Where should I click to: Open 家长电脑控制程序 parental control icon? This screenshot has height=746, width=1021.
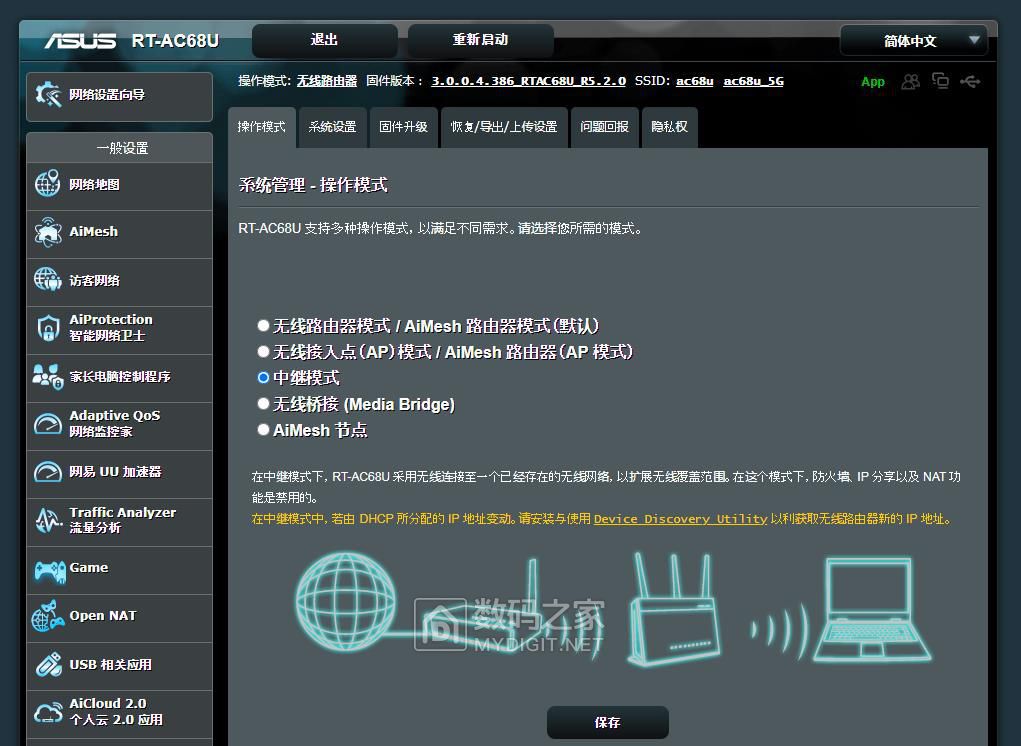click(x=48, y=376)
